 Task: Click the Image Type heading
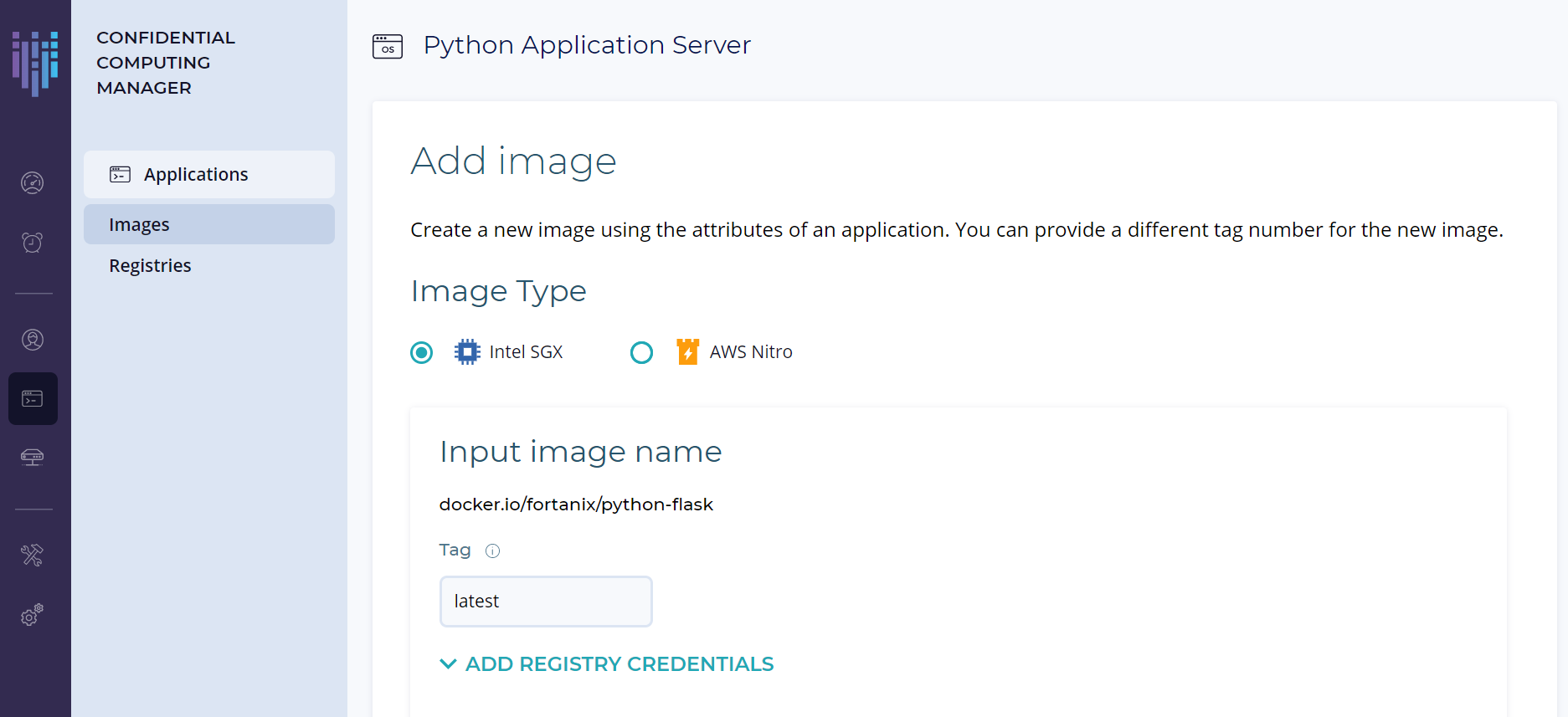pyautogui.click(x=498, y=292)
